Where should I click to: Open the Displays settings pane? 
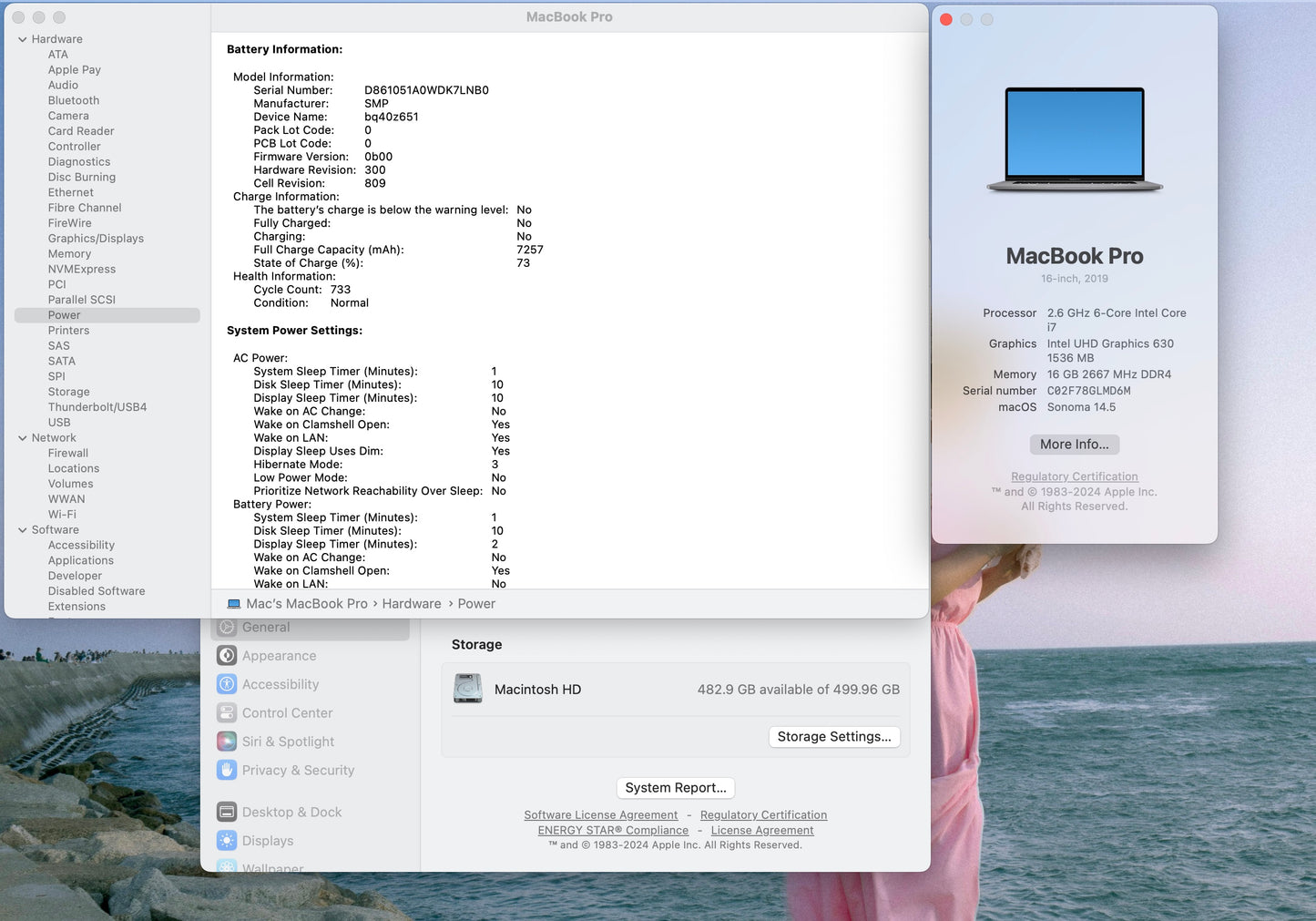pos(266,840)
